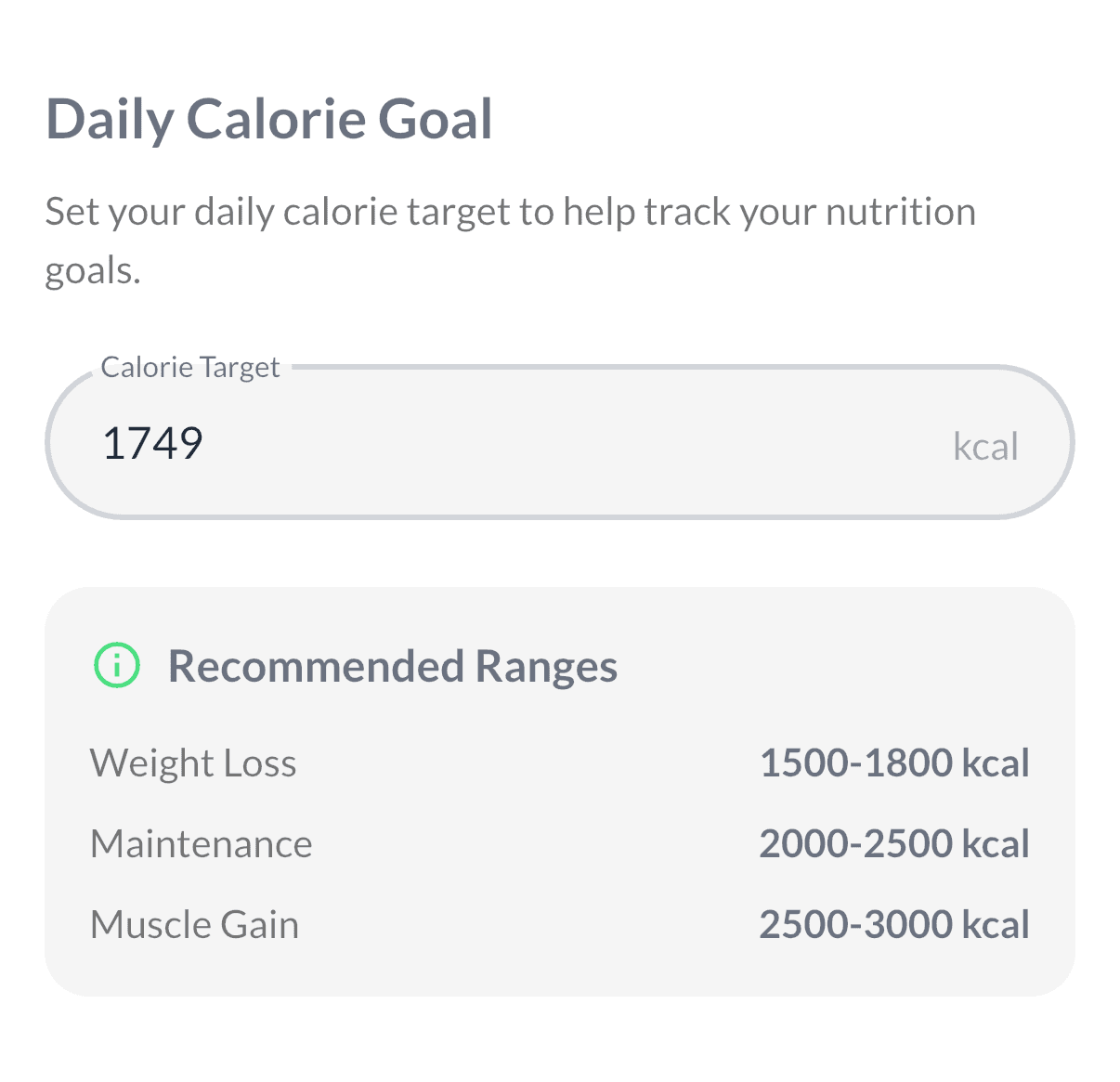
Task: Select the value 1749 in the input
Action: tap(153, 442)
